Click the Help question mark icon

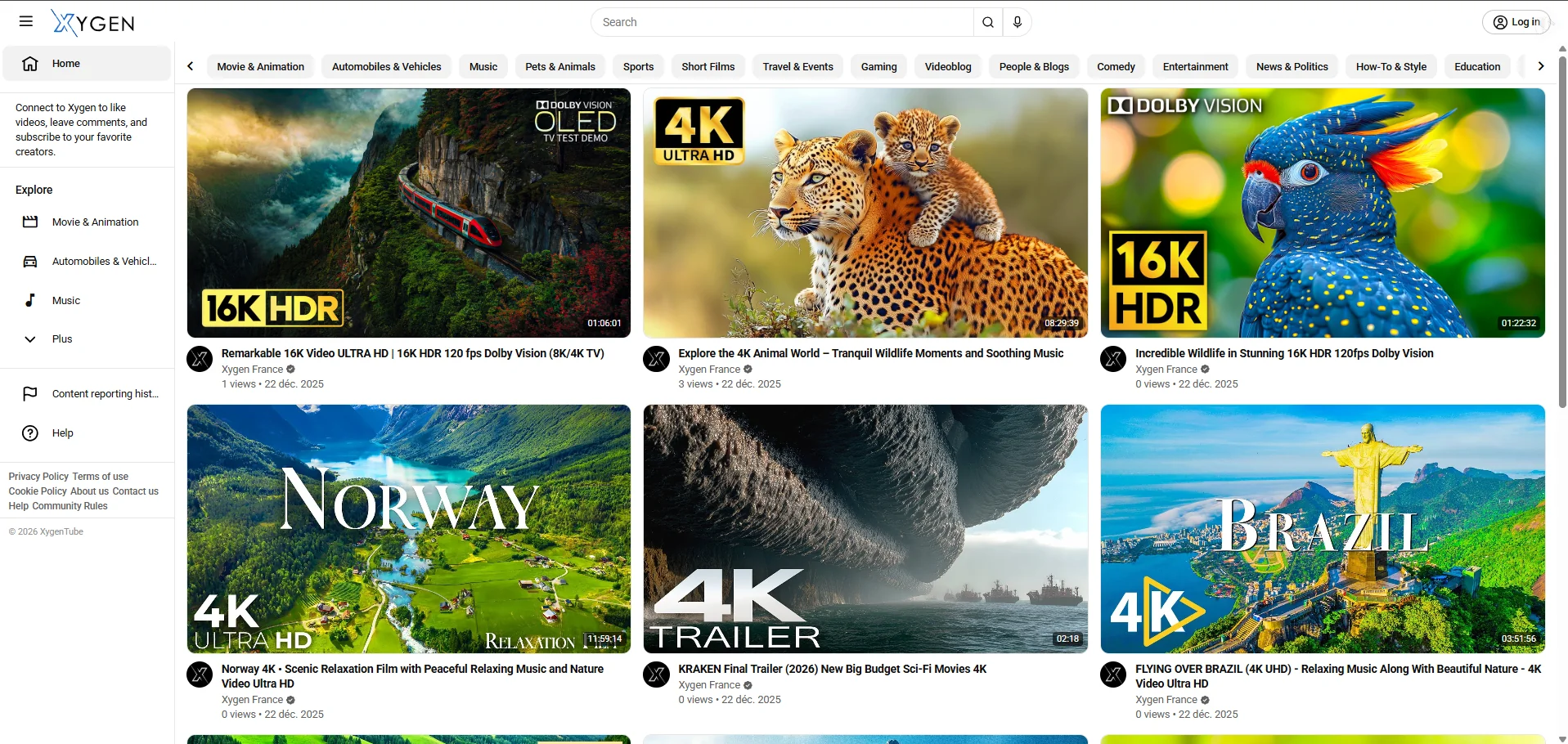pyautogui.click(x=30, y=433)
